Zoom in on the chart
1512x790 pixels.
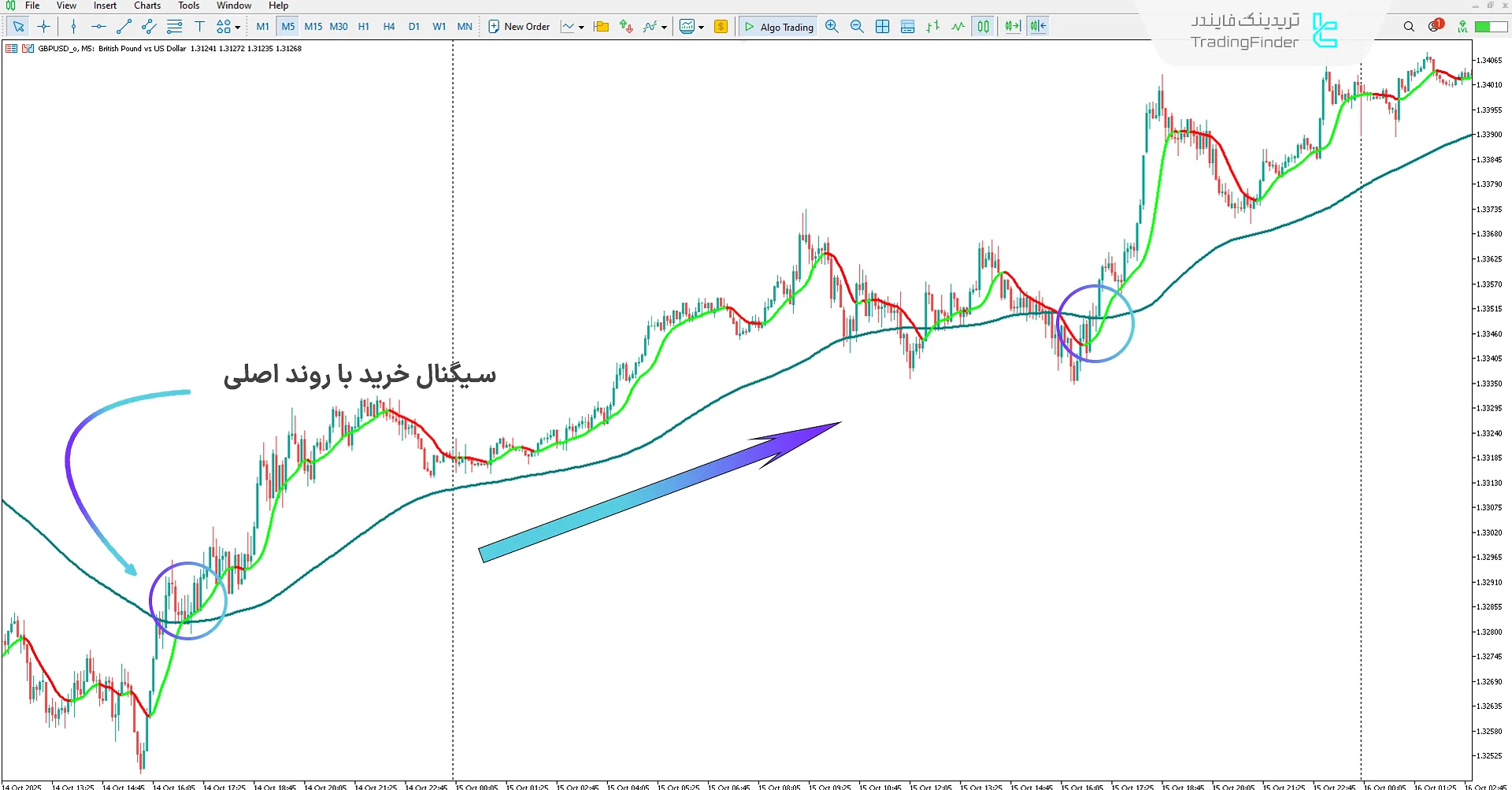tap(832, 26)
